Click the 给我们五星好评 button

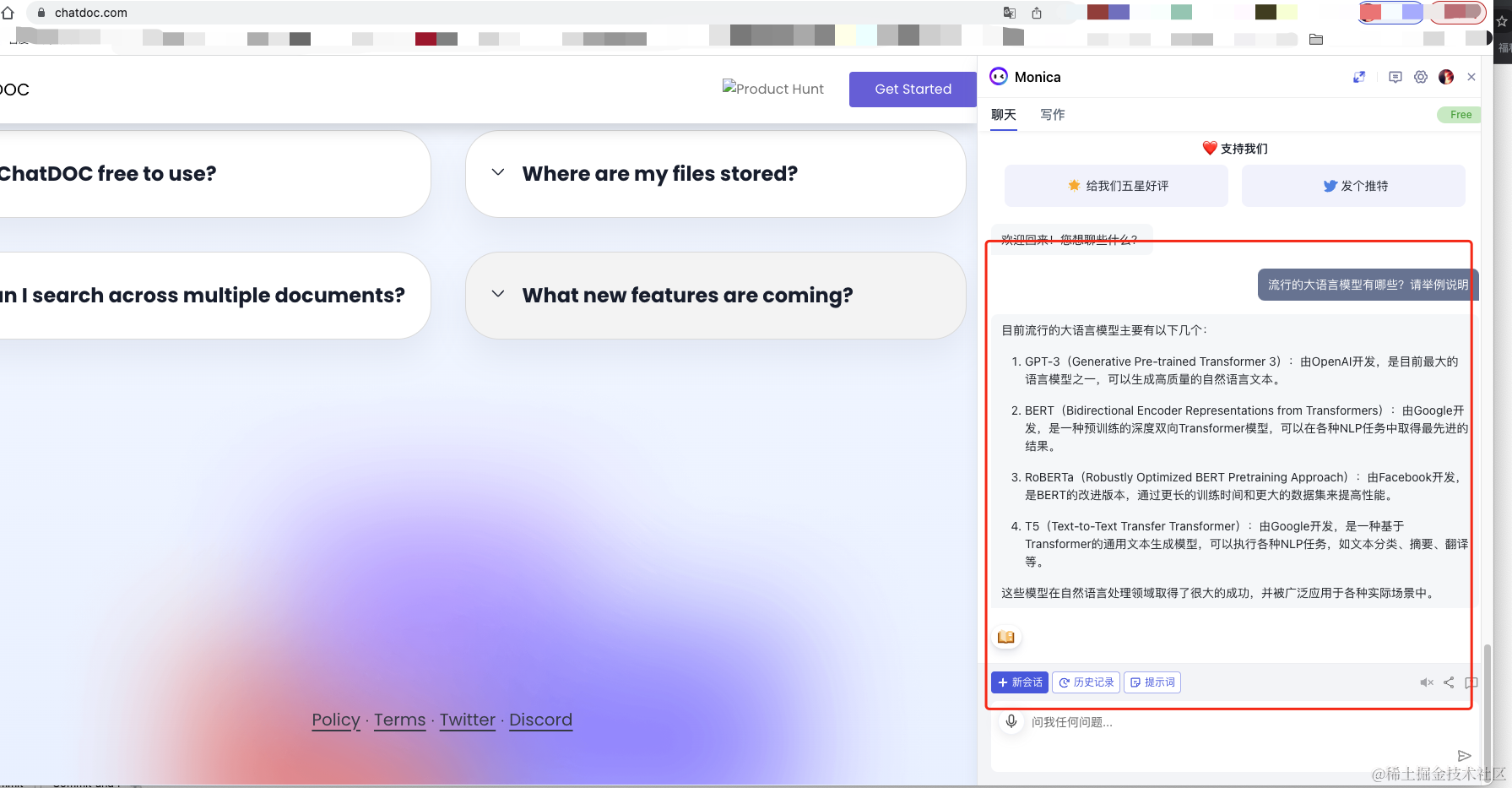click(1116, 186)
